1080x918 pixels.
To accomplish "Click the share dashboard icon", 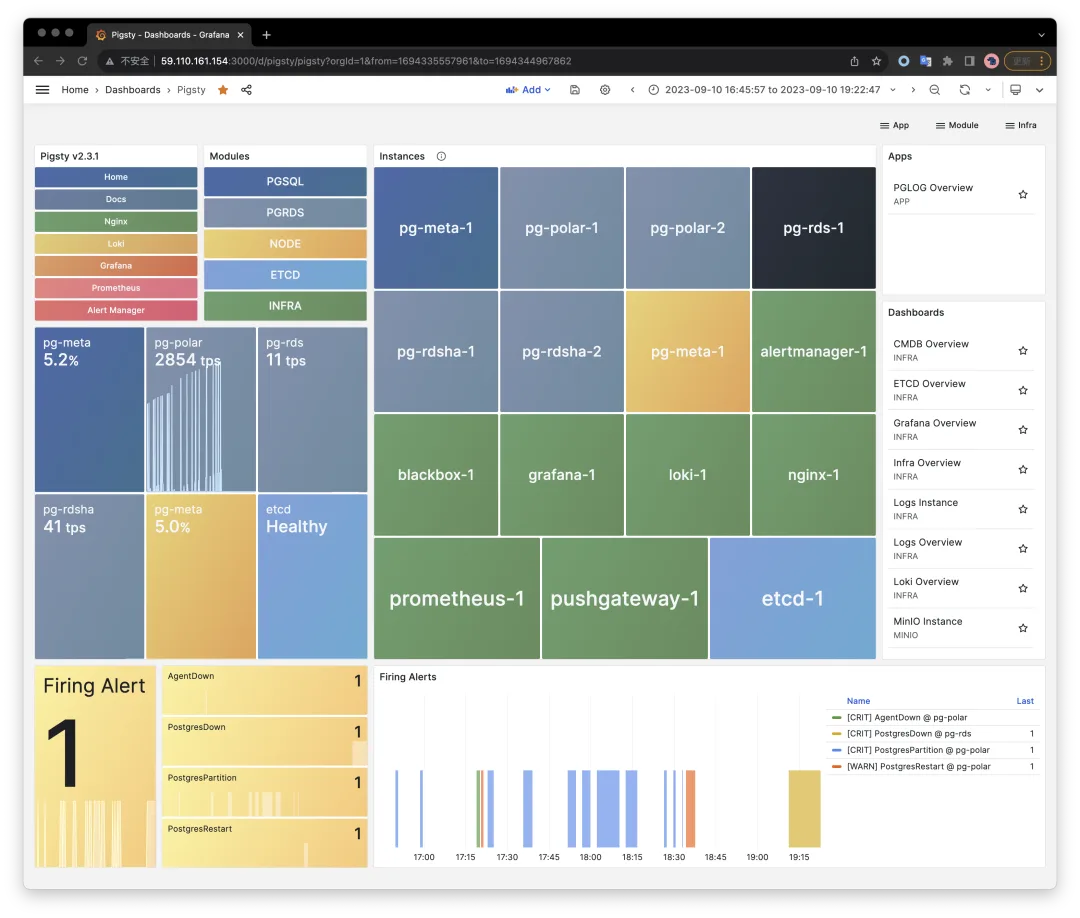I will pos(246,90).
